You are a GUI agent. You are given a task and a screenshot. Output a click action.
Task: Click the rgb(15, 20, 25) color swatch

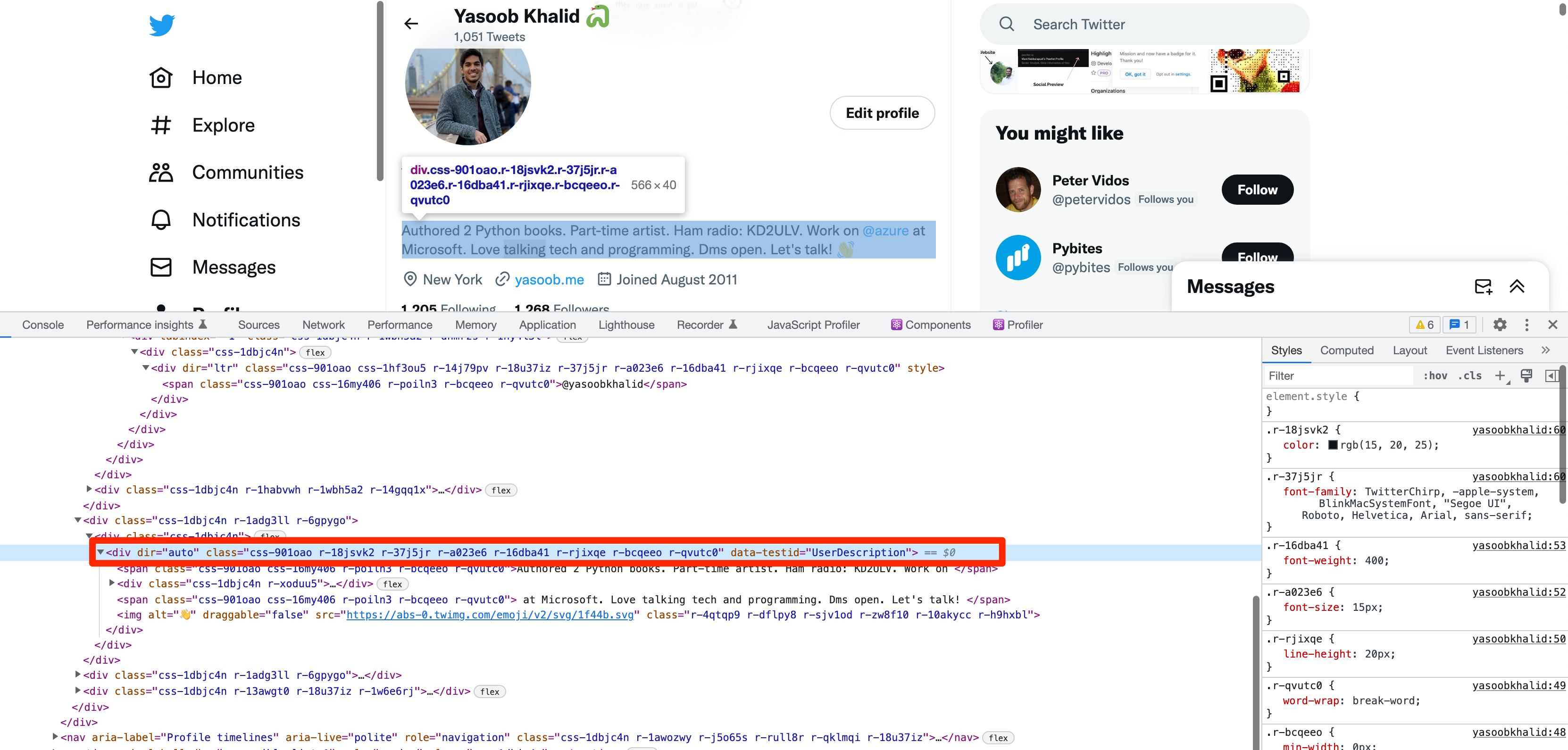pyautogui.click(x=1333, y=445)
